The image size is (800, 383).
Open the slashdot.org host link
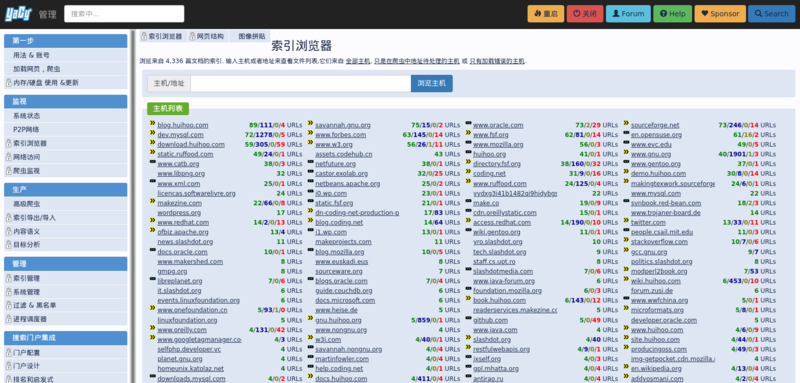(492, 340)
